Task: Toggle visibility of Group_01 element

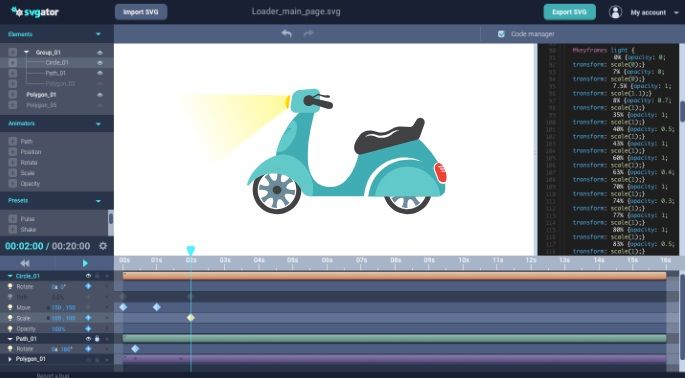Action: 100,52
